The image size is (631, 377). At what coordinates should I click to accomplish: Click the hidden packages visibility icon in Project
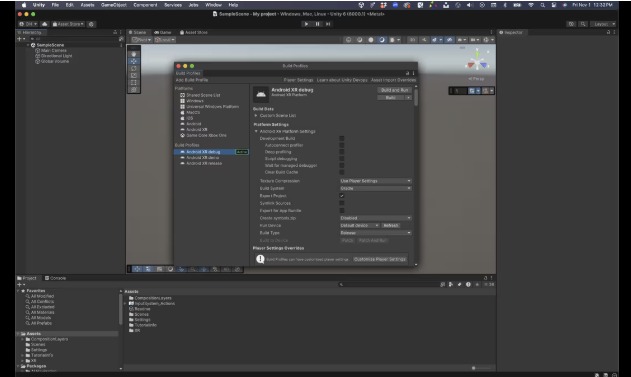point(489,284)
